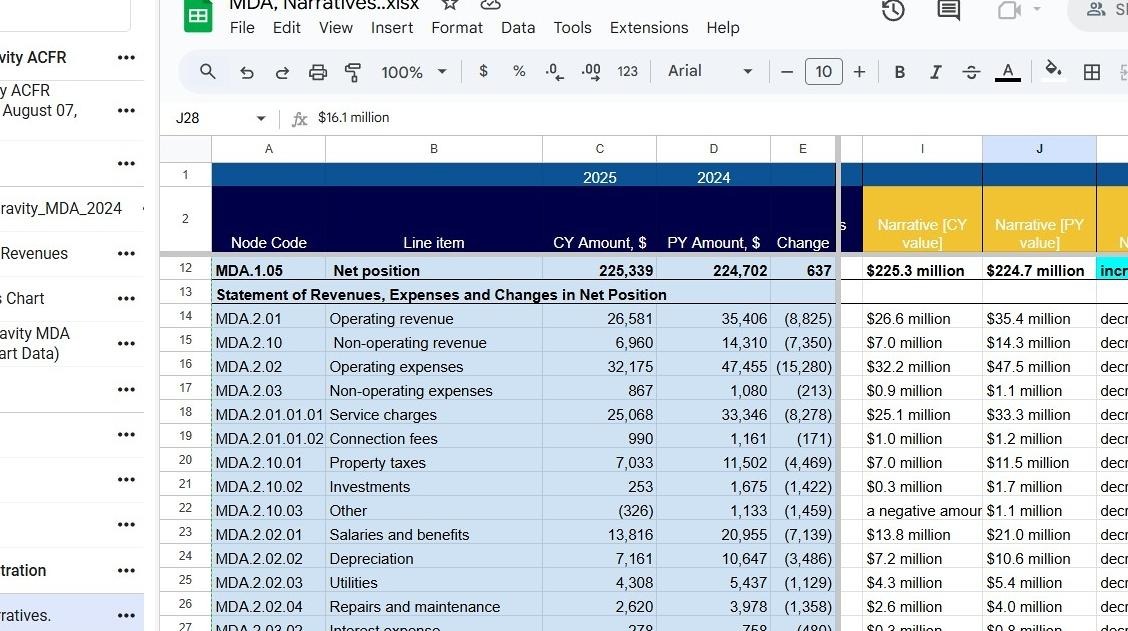Open the fill color picker
Screen dimensions: 1128x631
click(1053, 70)
